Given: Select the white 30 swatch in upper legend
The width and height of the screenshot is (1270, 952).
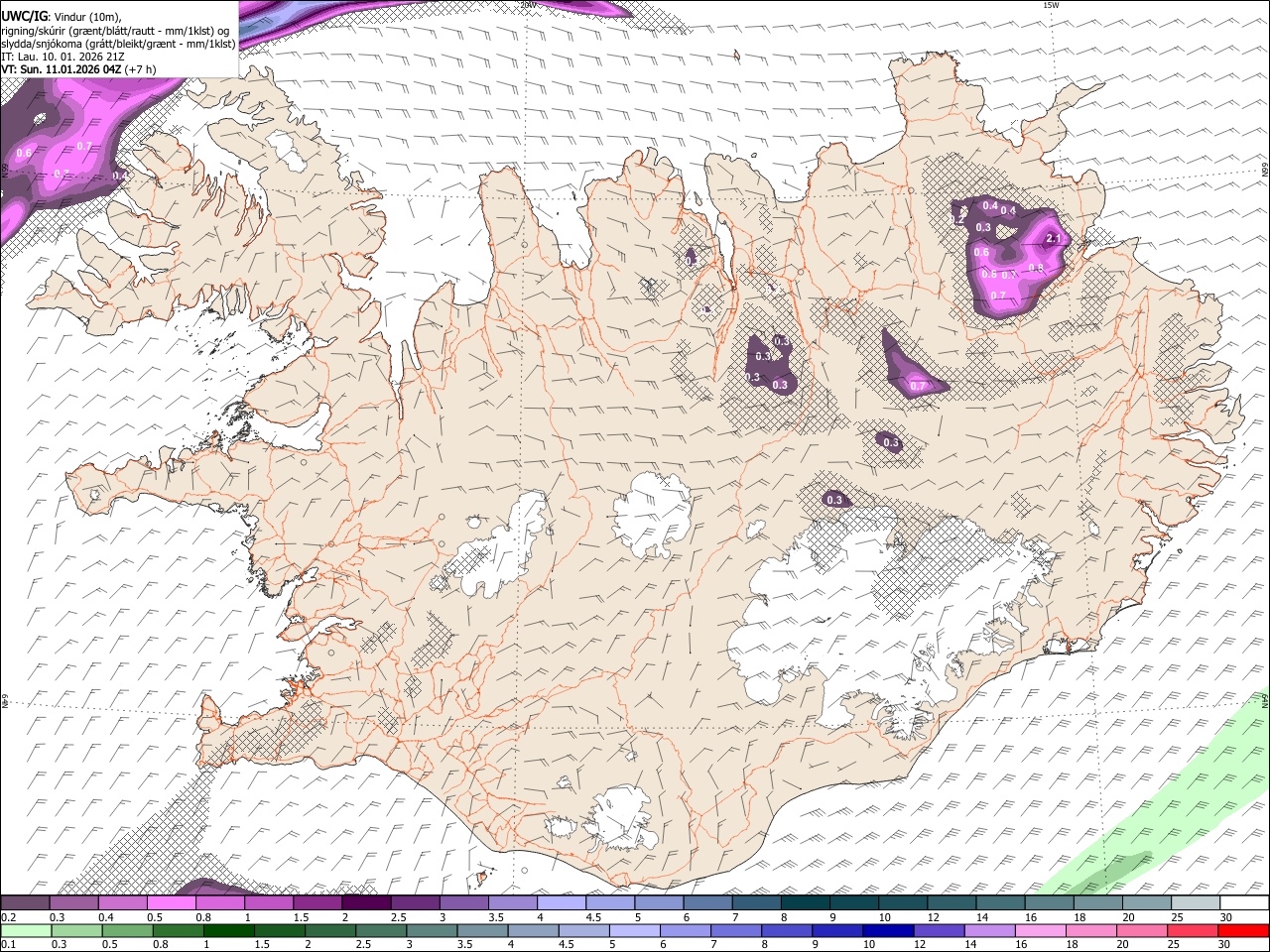Looking at the screenshot, I should [1244, 903].
